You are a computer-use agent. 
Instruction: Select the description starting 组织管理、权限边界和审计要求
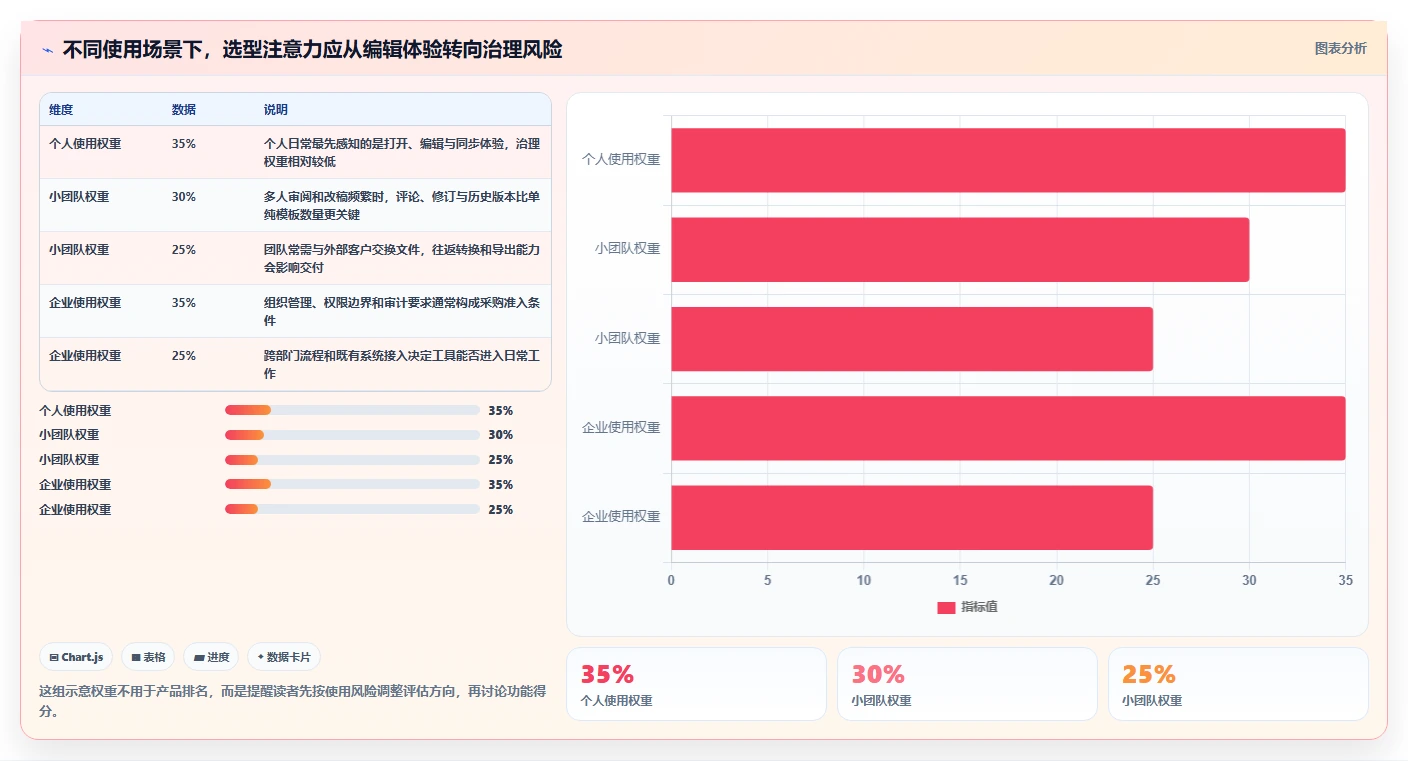point(402,312)
